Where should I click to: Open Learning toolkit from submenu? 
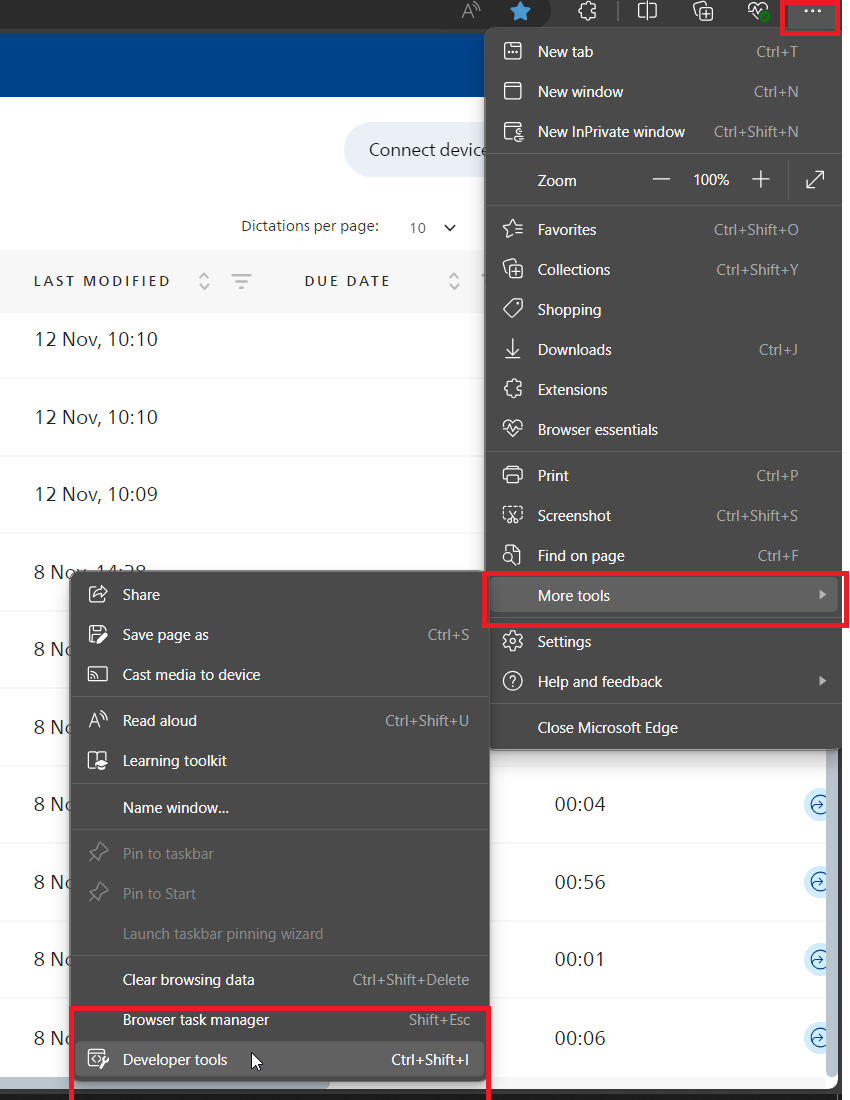point(280,760)
